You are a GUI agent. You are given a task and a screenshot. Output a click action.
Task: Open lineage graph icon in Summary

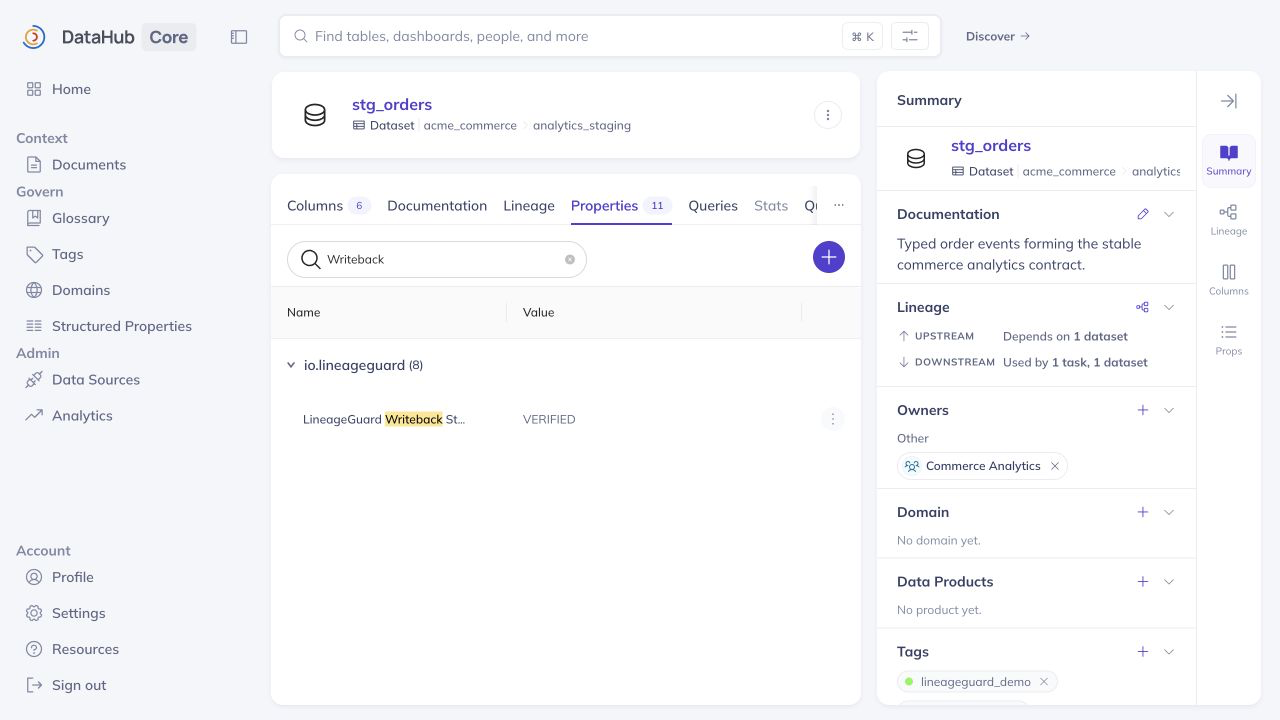[x=1143, y=307]
